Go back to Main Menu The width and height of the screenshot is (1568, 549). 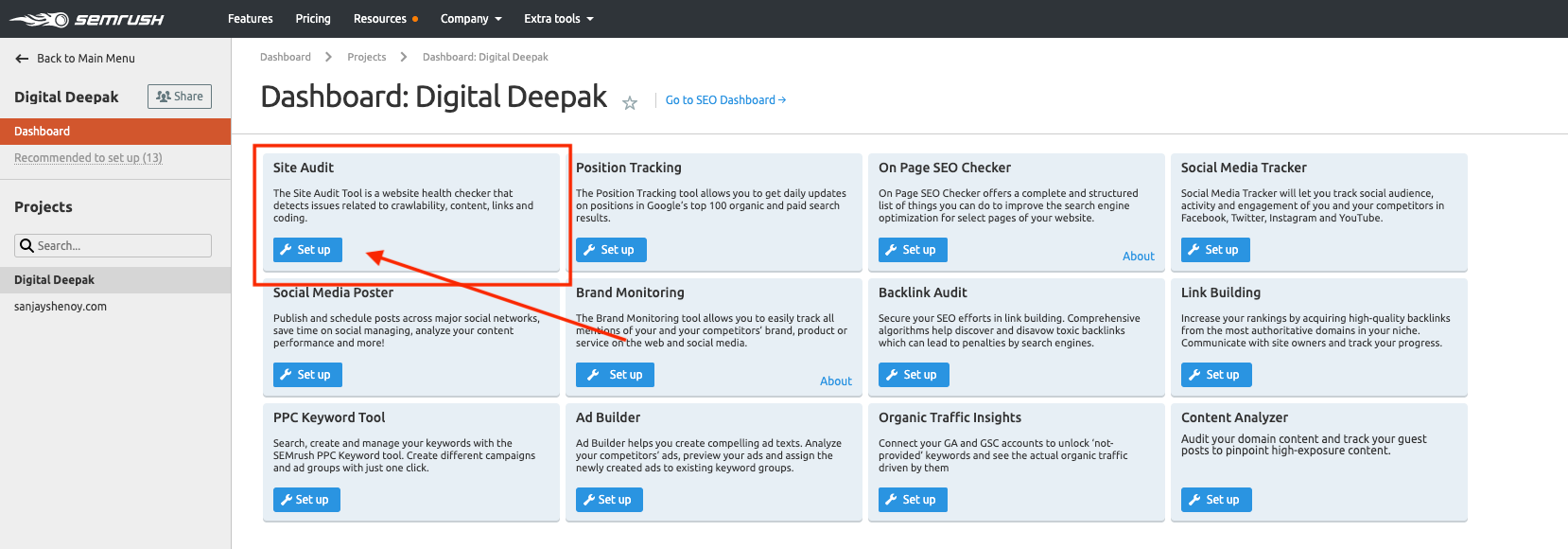[76, 59]
